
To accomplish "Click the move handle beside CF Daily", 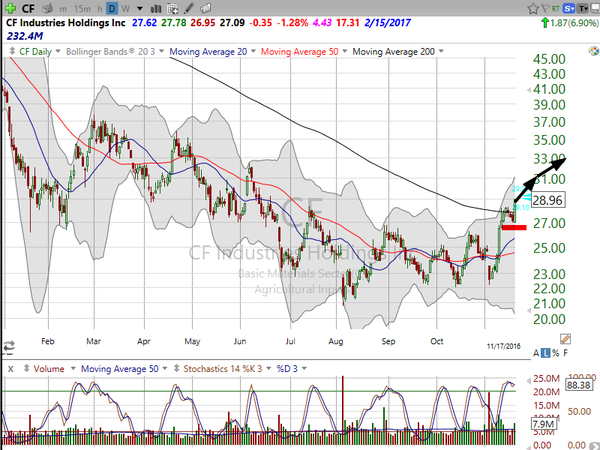I will (x=12, y=51).
